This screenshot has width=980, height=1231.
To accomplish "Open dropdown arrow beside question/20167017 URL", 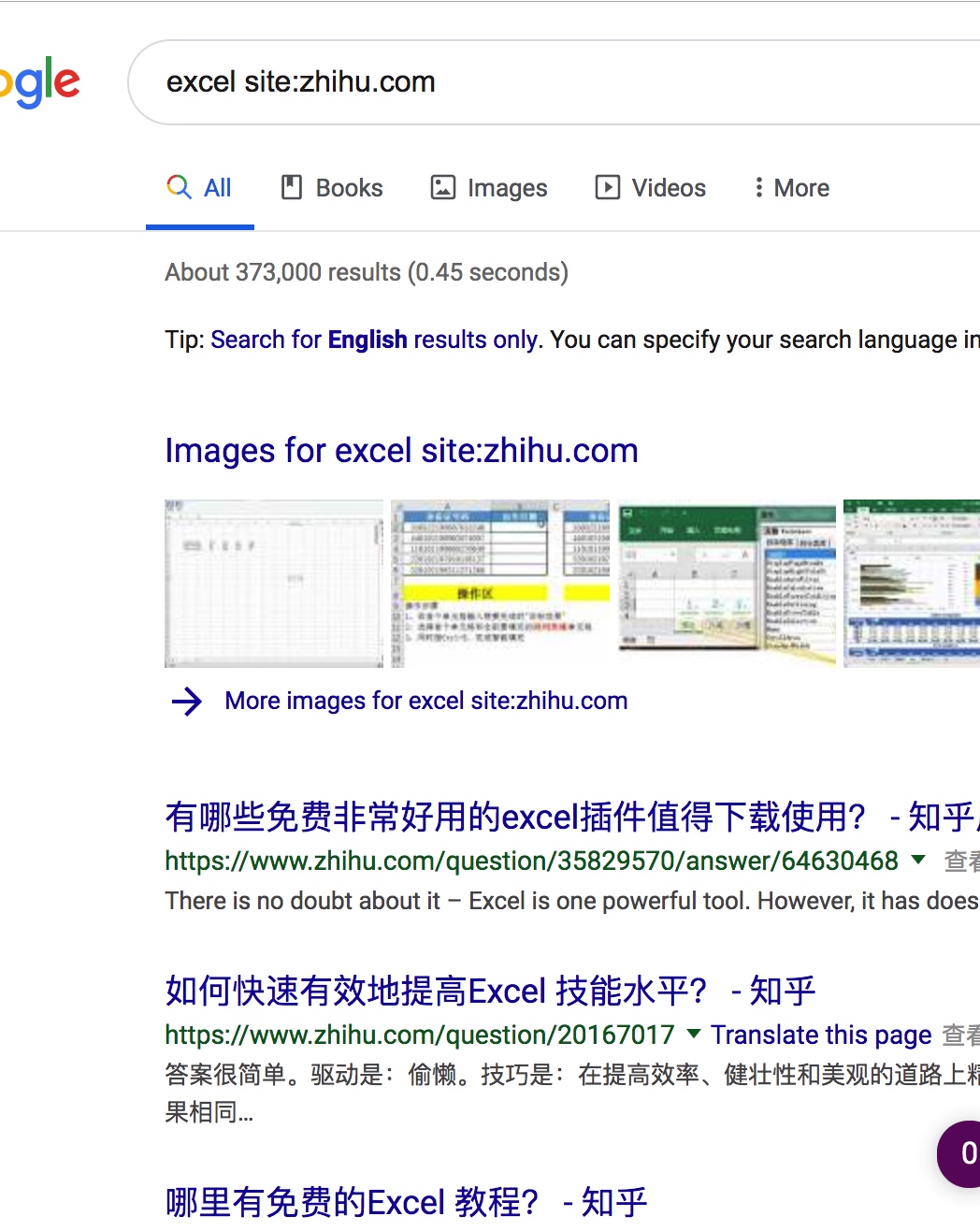I will (693, 1034).
